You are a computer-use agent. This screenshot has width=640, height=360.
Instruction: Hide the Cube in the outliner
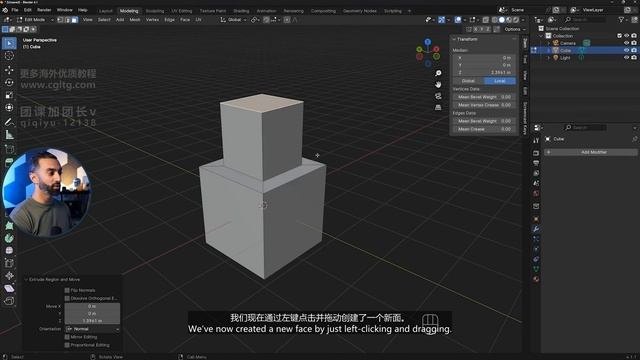[x=627, y=50]
